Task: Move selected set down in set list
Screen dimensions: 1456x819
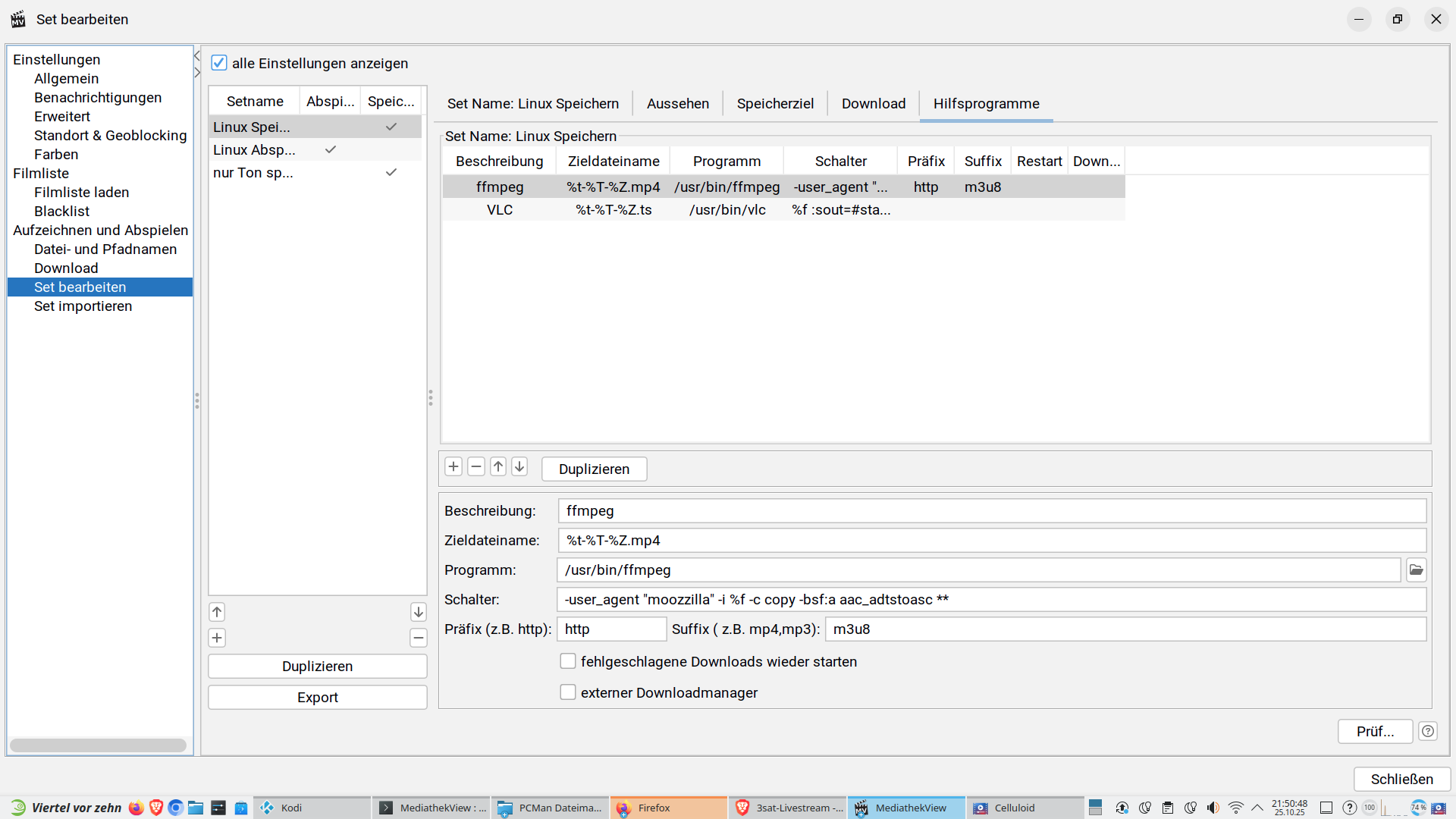Action: click(x=418, y=612)
